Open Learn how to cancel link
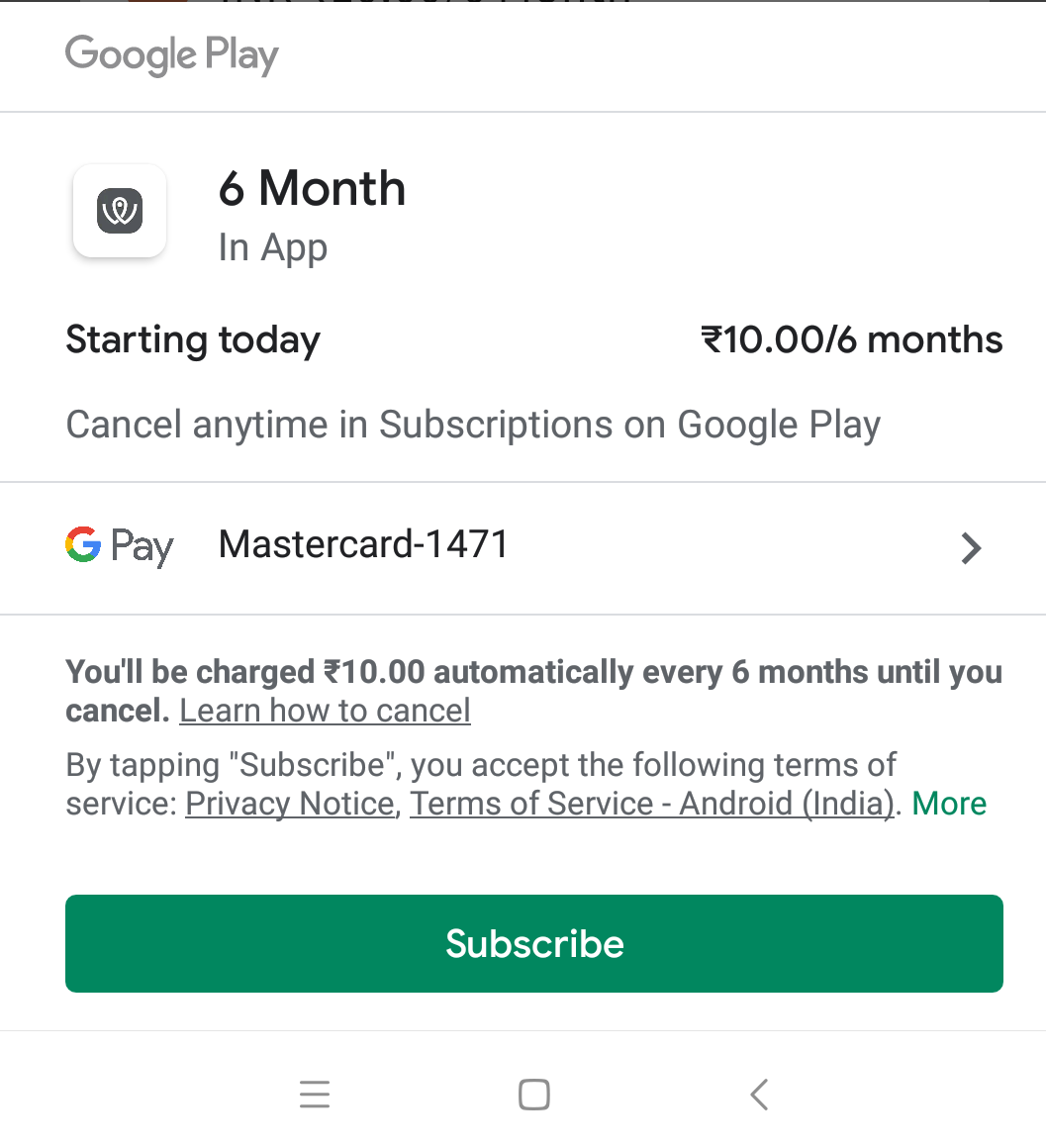 pos(325,711)
